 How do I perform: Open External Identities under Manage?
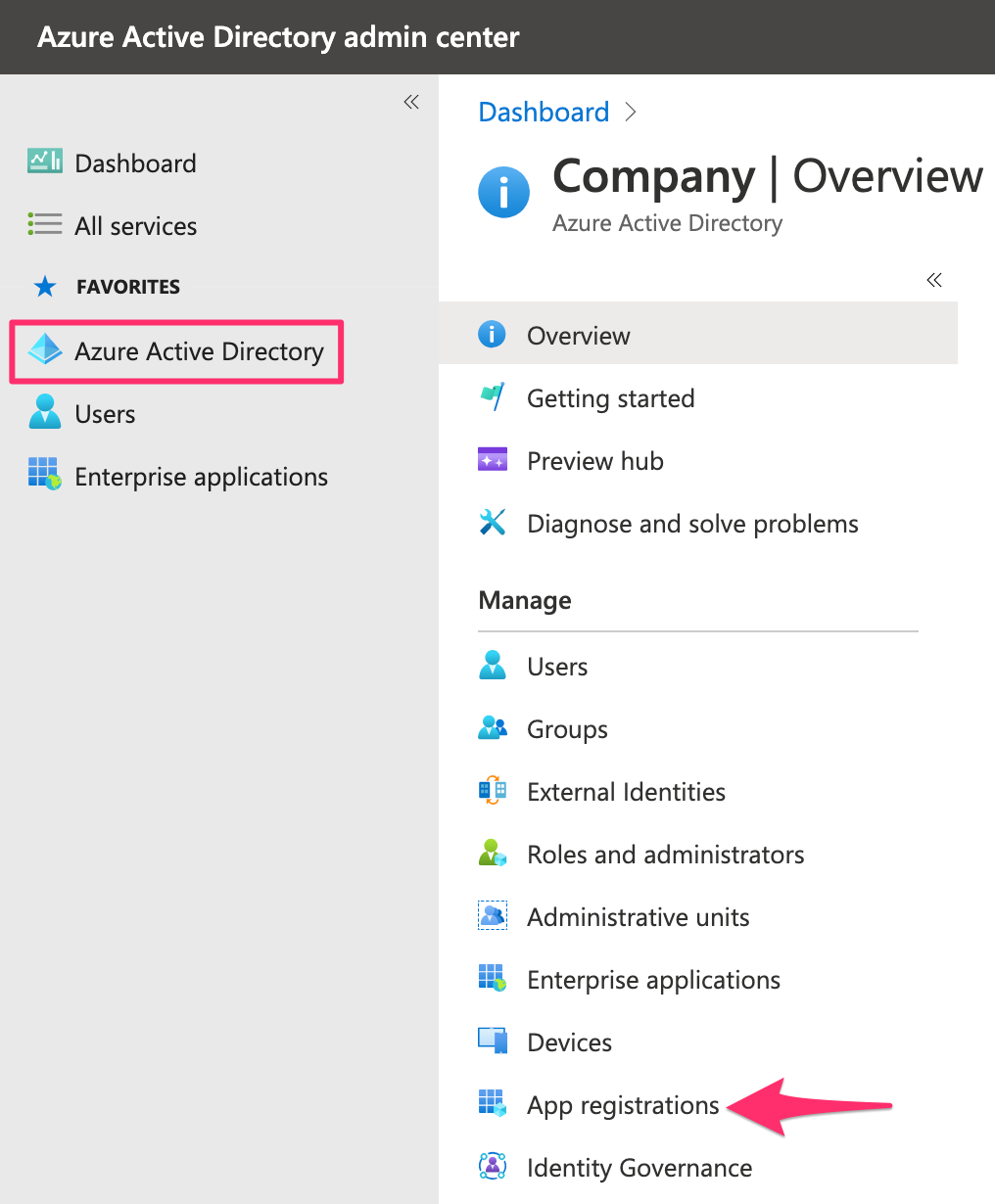(626, 791)
